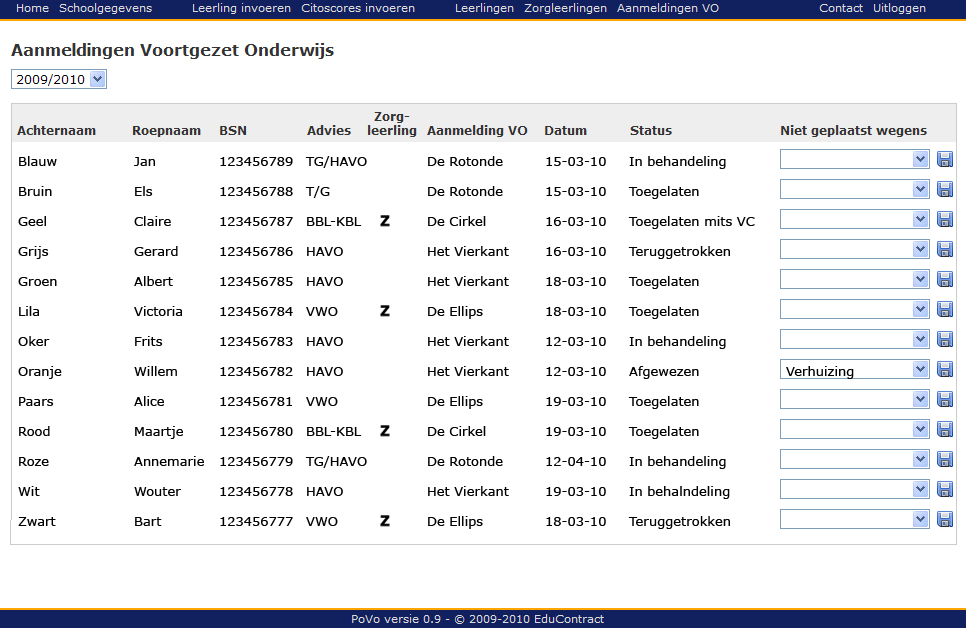Viewport: 966px width, 628px height.
Task: Open 'Niet geplaatst wegens' dropdown for Zwart
Action: 854,519
